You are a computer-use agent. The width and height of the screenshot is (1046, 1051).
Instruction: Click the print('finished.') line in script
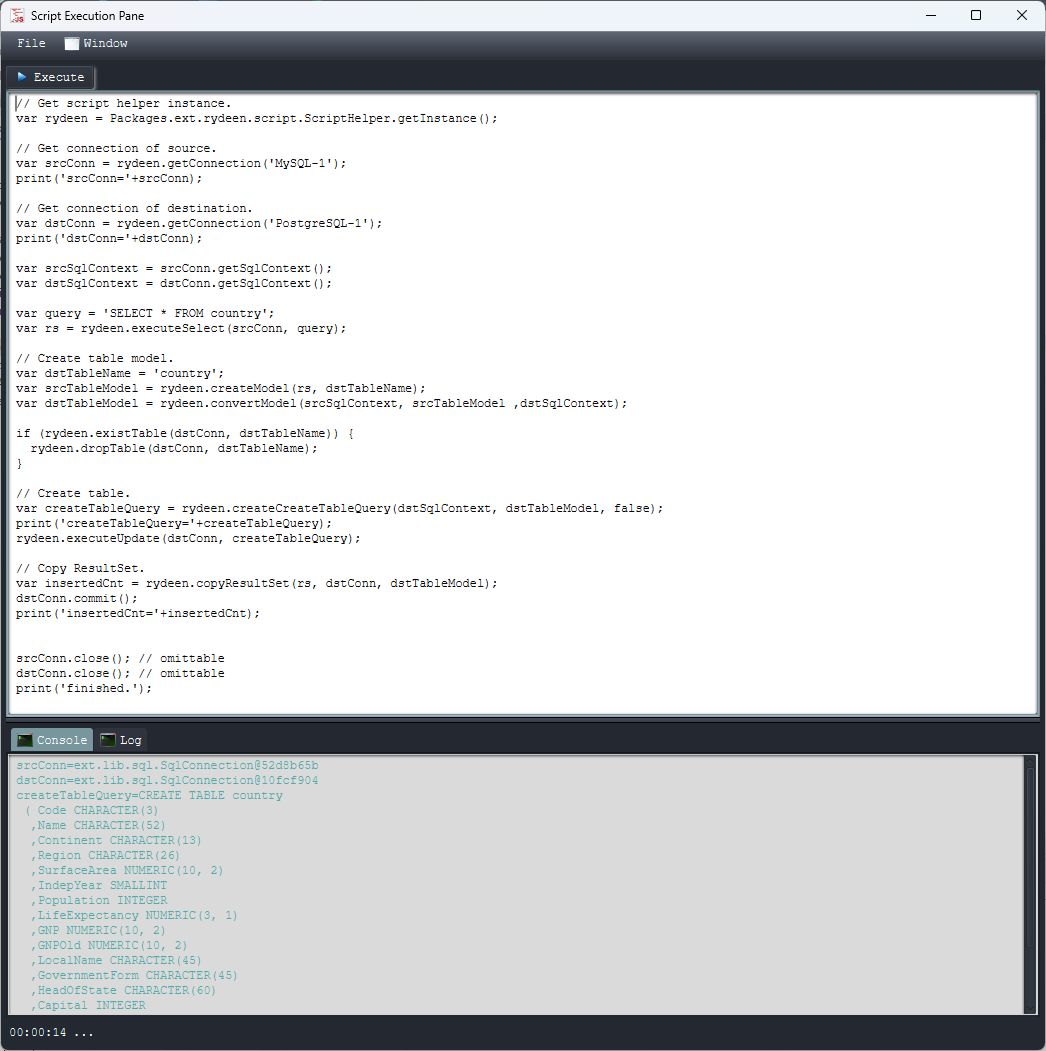pyautogui.click(x=84, y=688)
